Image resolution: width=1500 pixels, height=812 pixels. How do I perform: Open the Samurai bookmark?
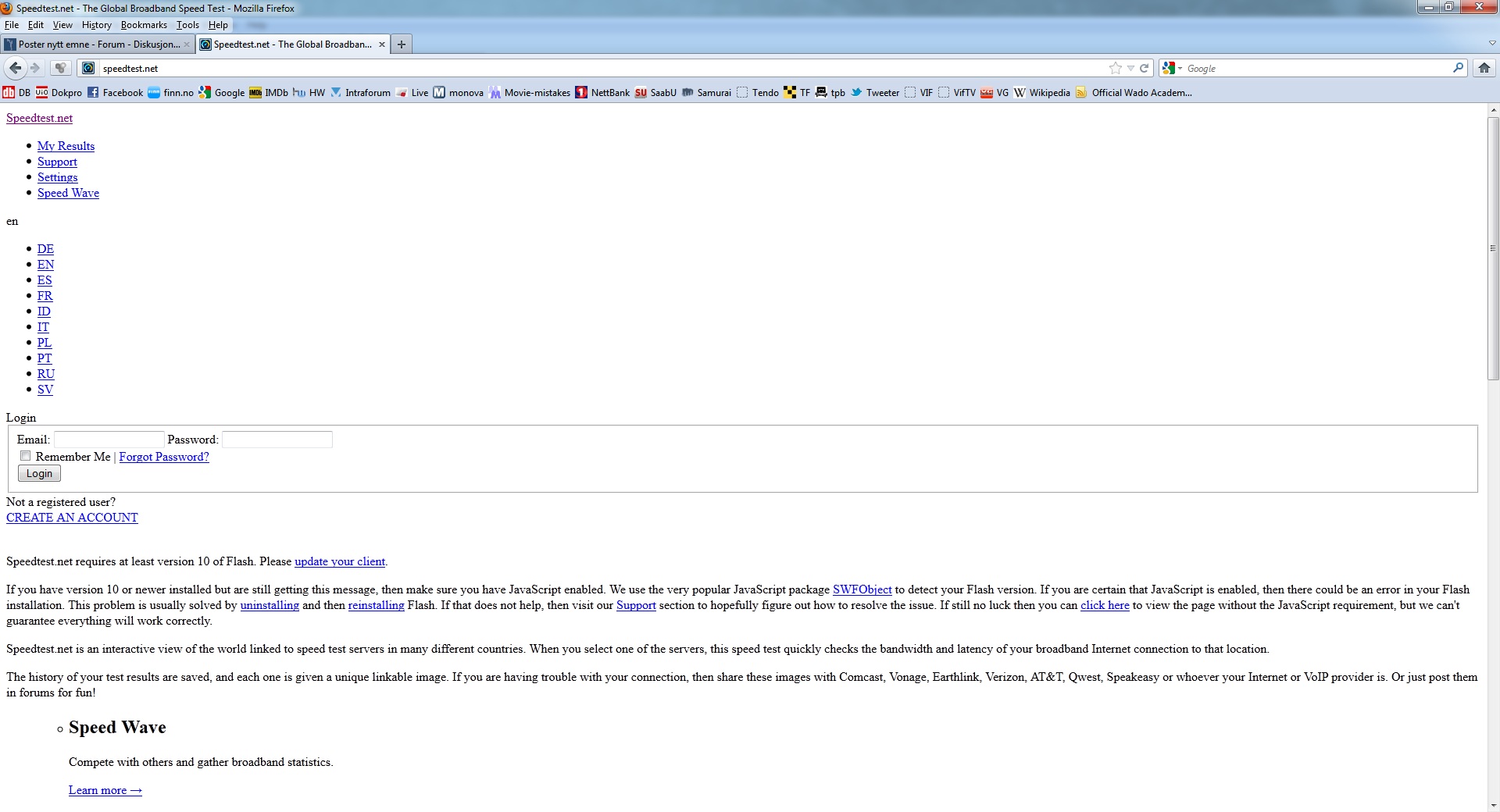tap(706, 92)
